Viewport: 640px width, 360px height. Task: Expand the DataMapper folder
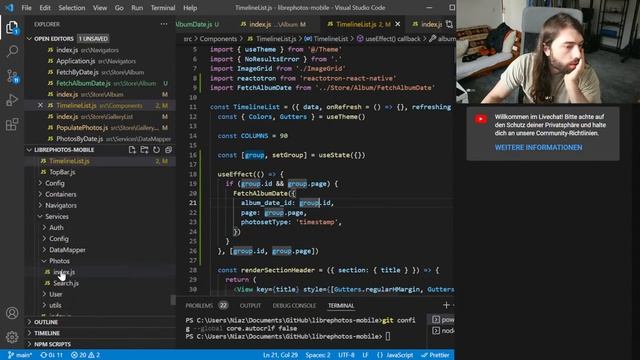(x=67, y=250)
